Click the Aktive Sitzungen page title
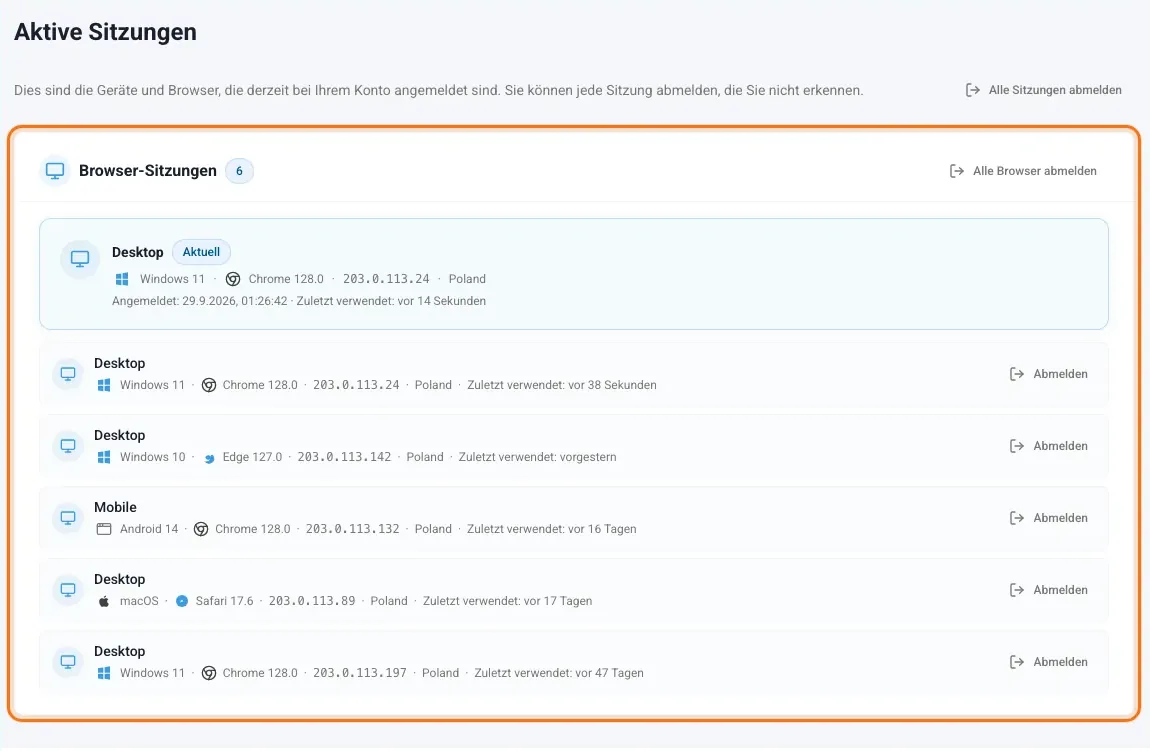1150x751 pixels. point(106,32)
